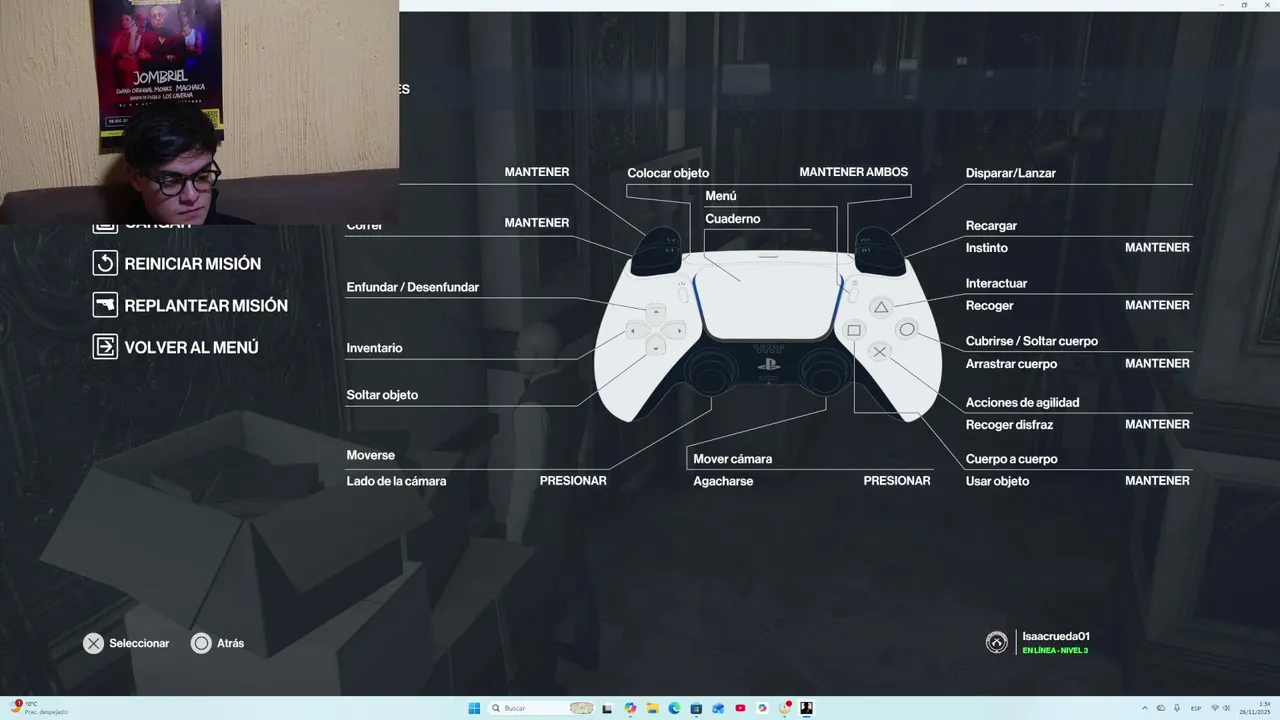Viewport: 1280px width, 720px height.
Task: Click the Lado de la cámara label
Action: click(396, 482)
